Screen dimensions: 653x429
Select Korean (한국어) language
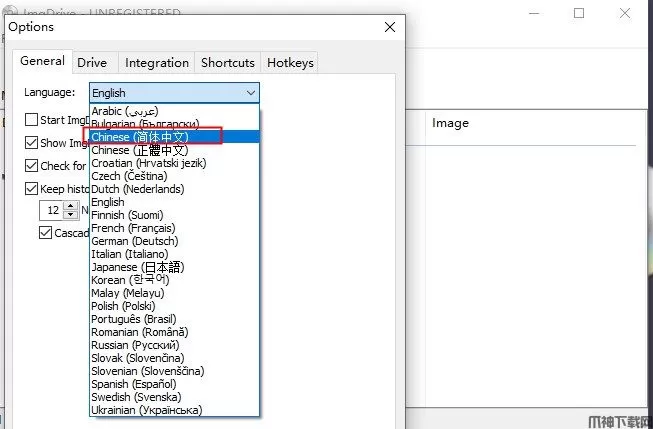click(x=174, y=280)
